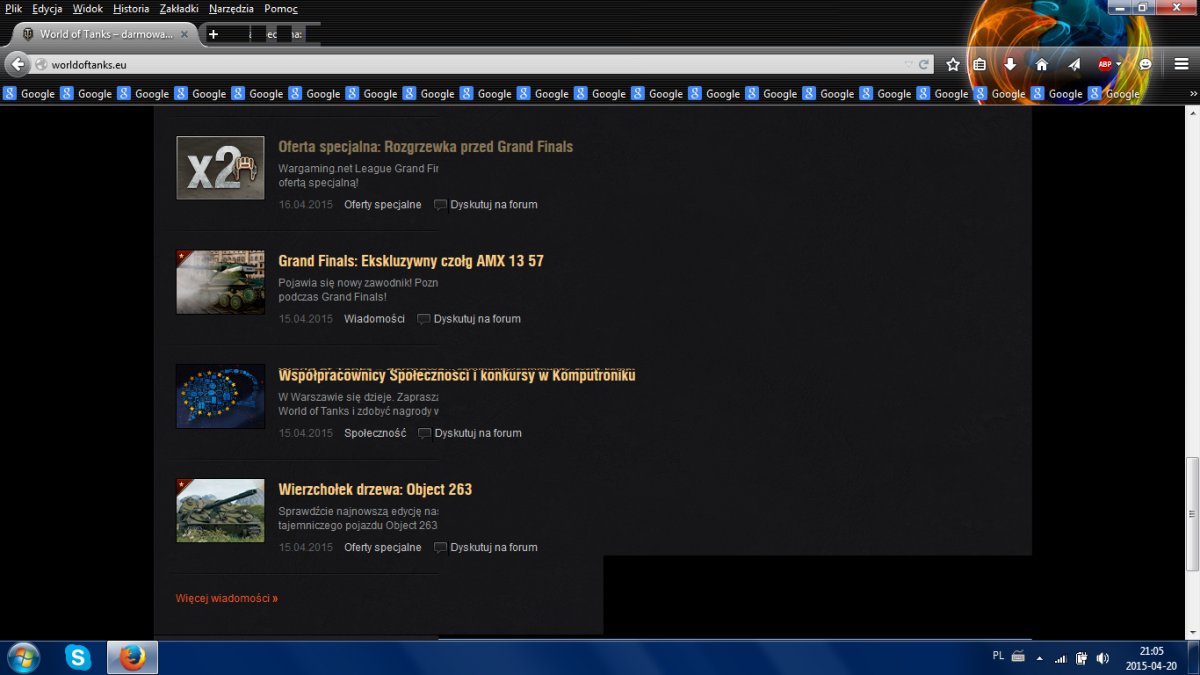
Task: Show hidden tray icons arrow
Action: 1039,658
